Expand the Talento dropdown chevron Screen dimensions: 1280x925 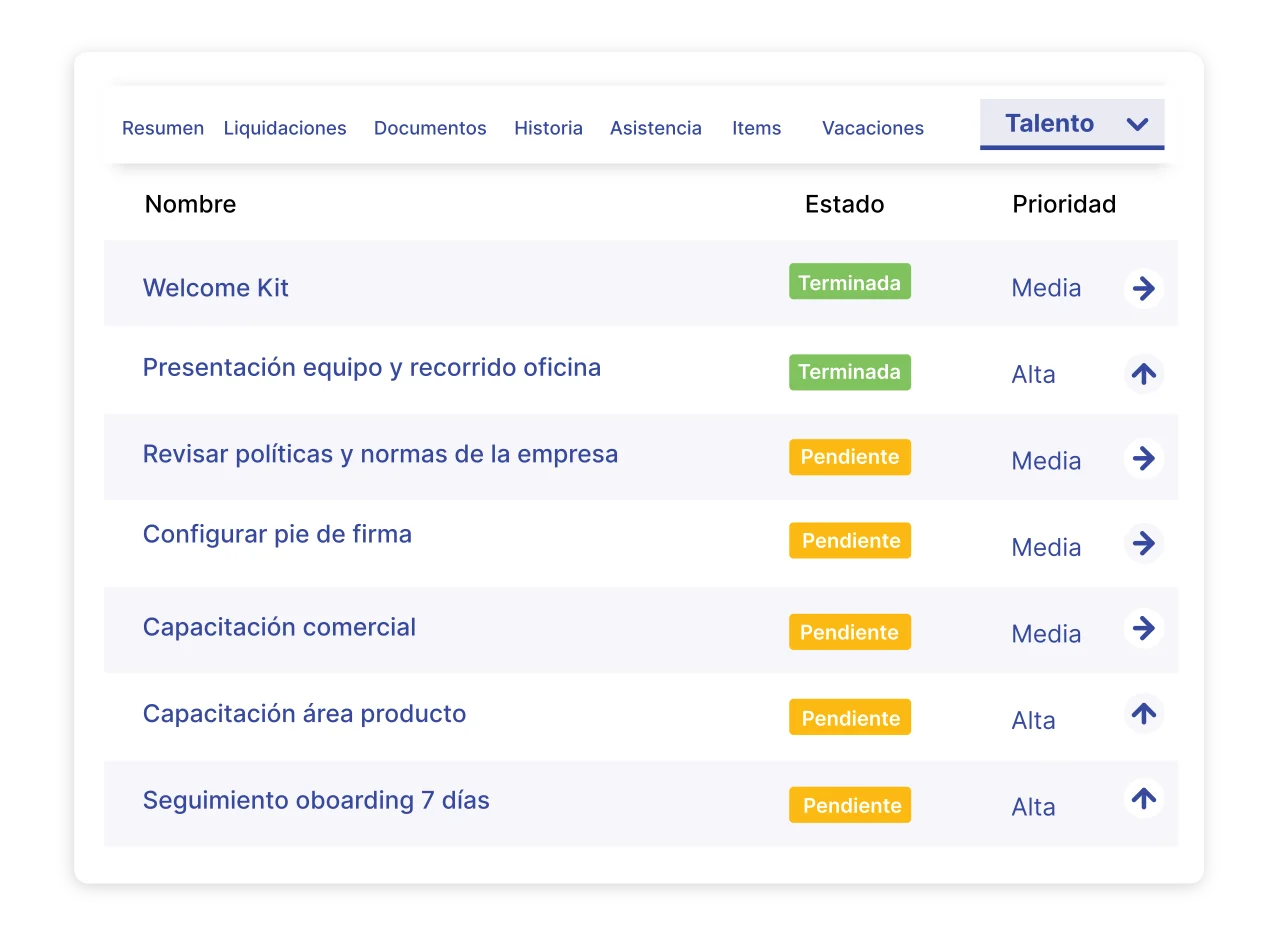1137,124
